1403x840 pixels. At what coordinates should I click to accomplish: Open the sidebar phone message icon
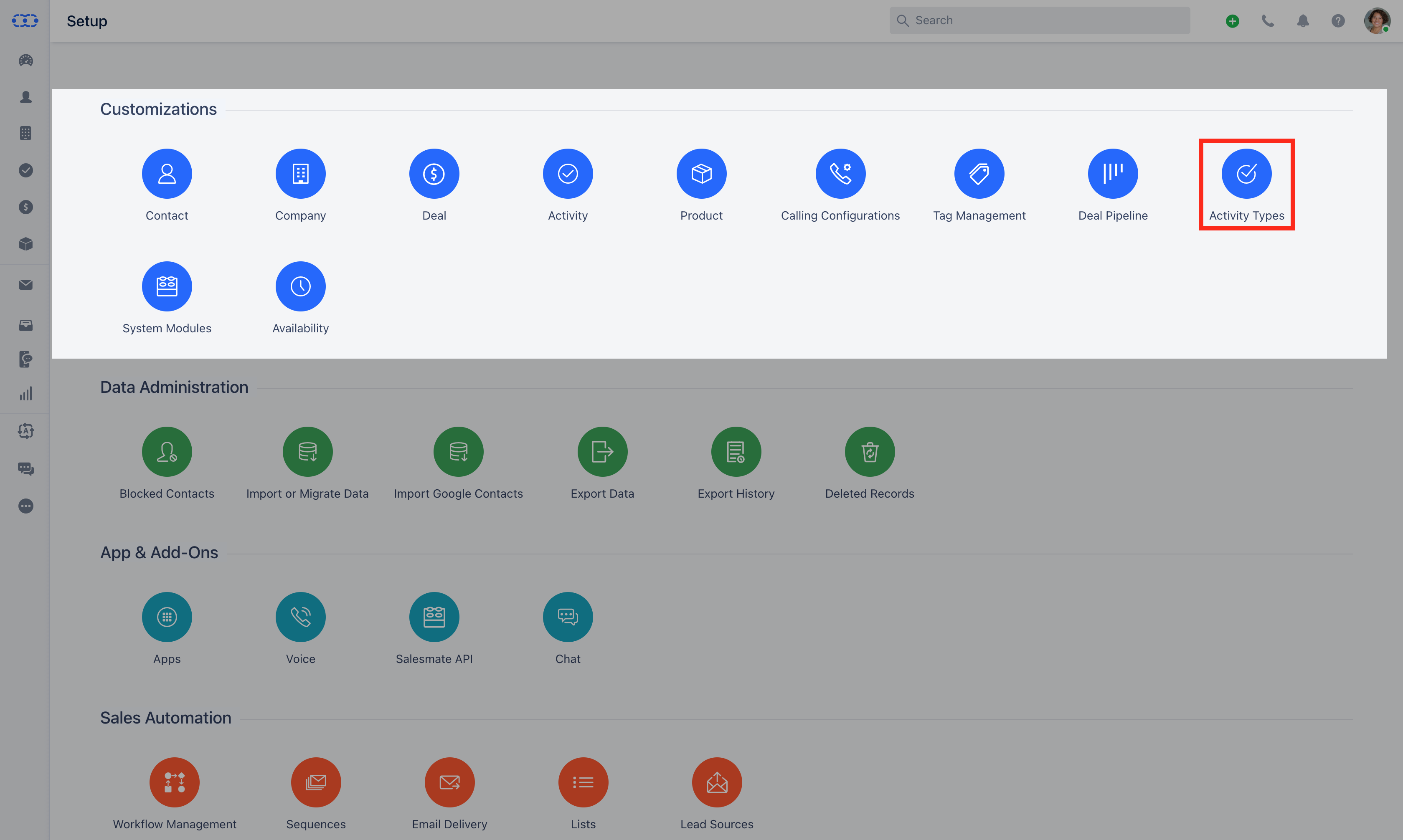[25, 359]
